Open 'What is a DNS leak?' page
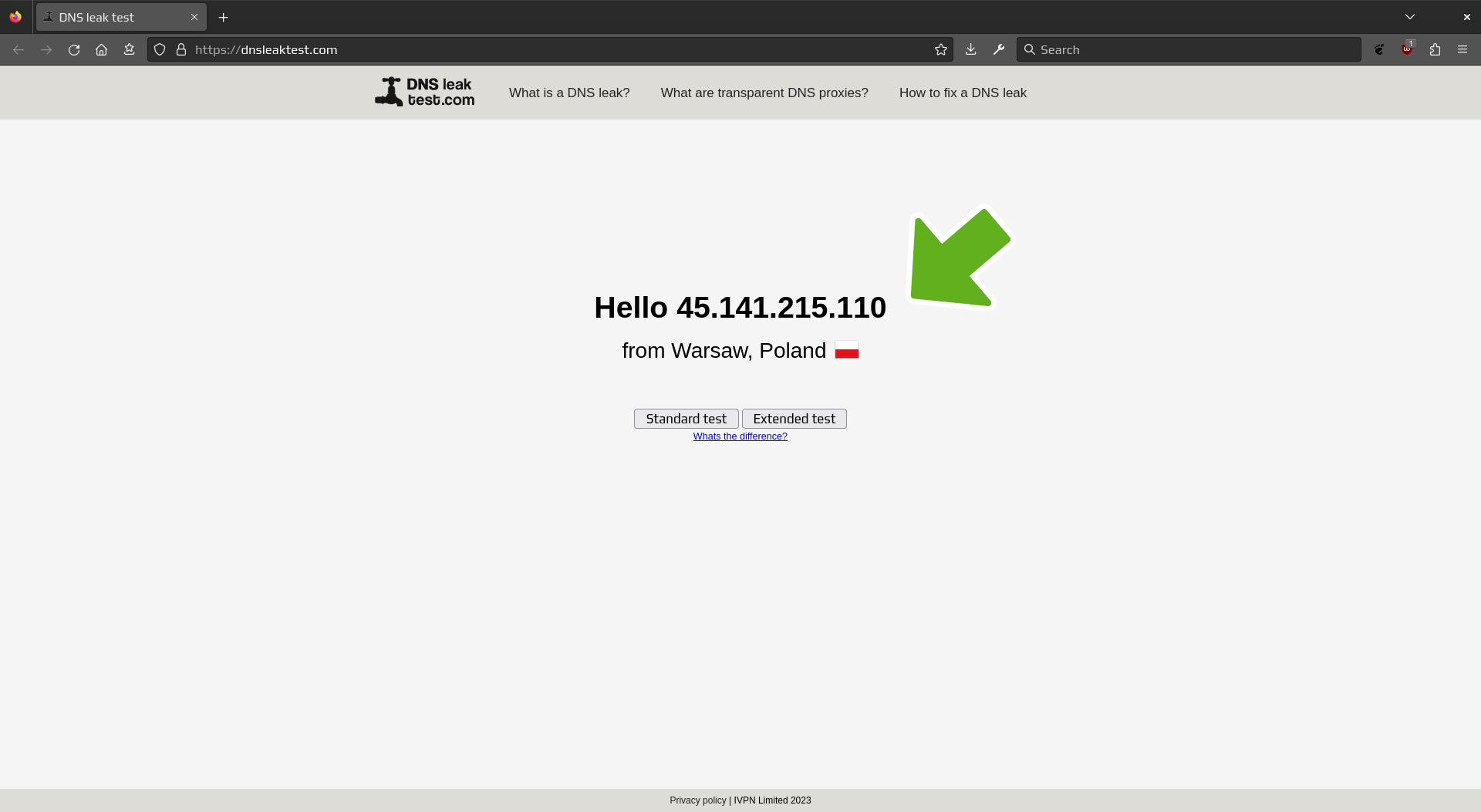The height and width of the screenshot is (812, 1481). coord(569,93)
